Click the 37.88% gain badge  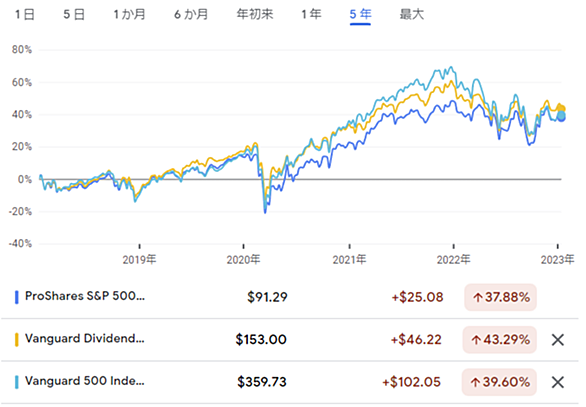pyautogui.click(x=500, y=297)
